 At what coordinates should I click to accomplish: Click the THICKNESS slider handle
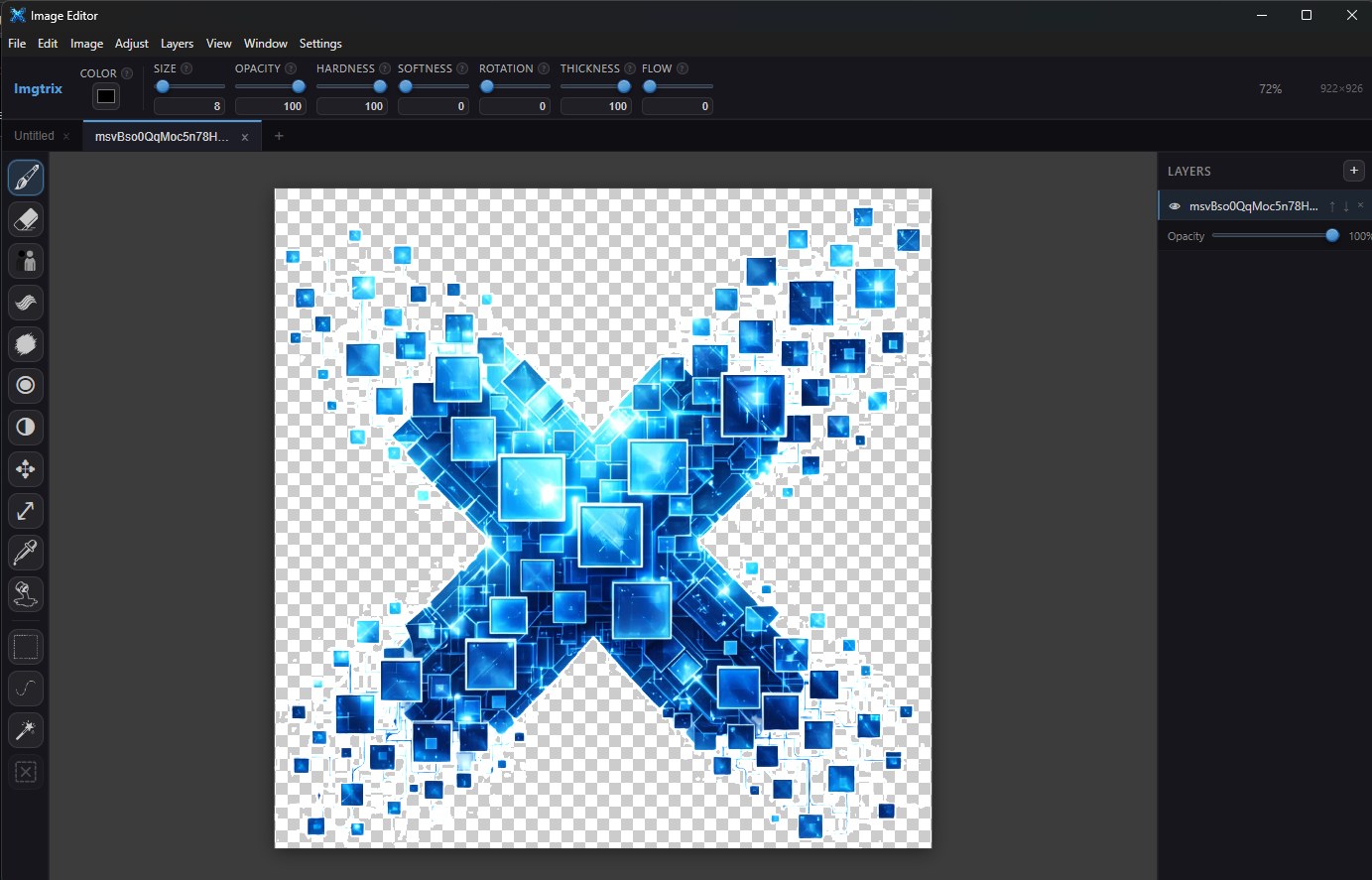click(623, 86)
